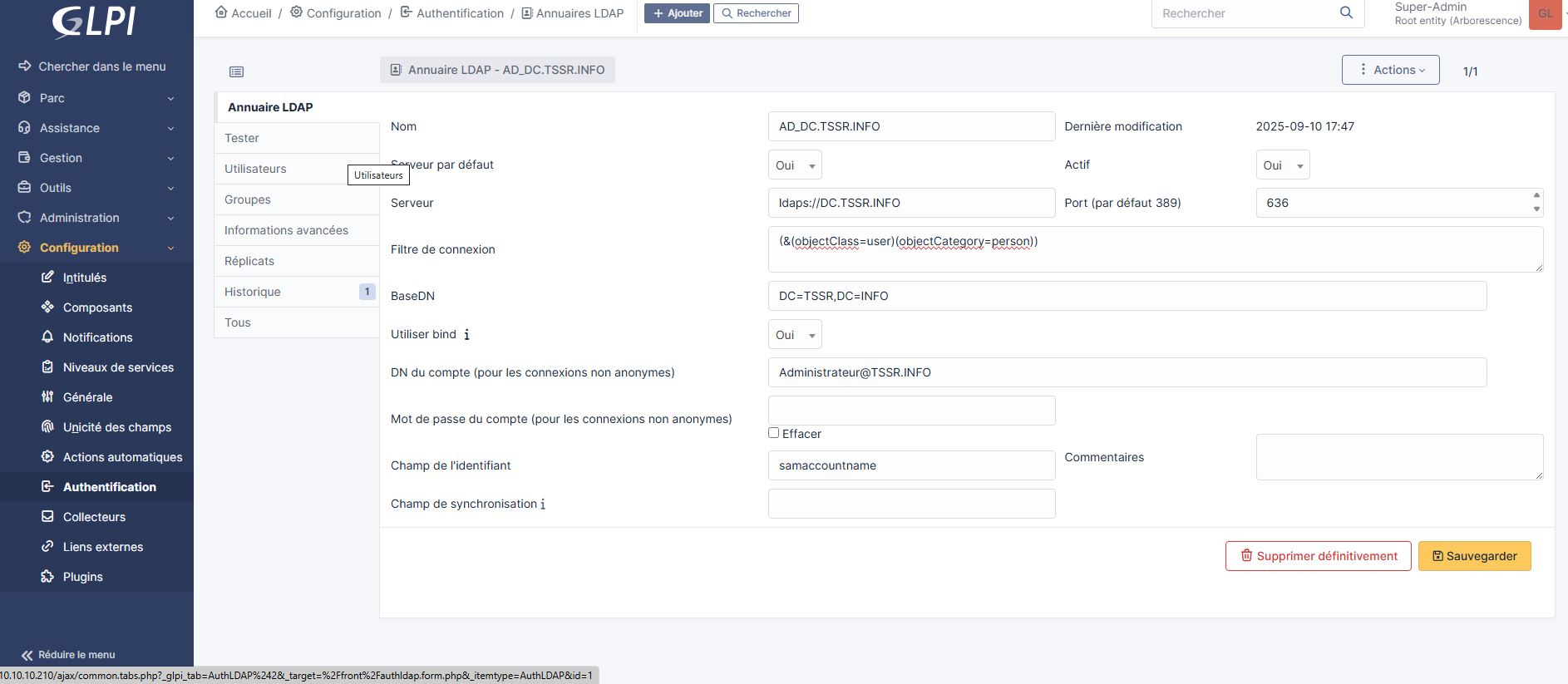The height and width of the screenshot is (684, 1568).
Task: Switch to the Groupes tab
Action: 248,199
